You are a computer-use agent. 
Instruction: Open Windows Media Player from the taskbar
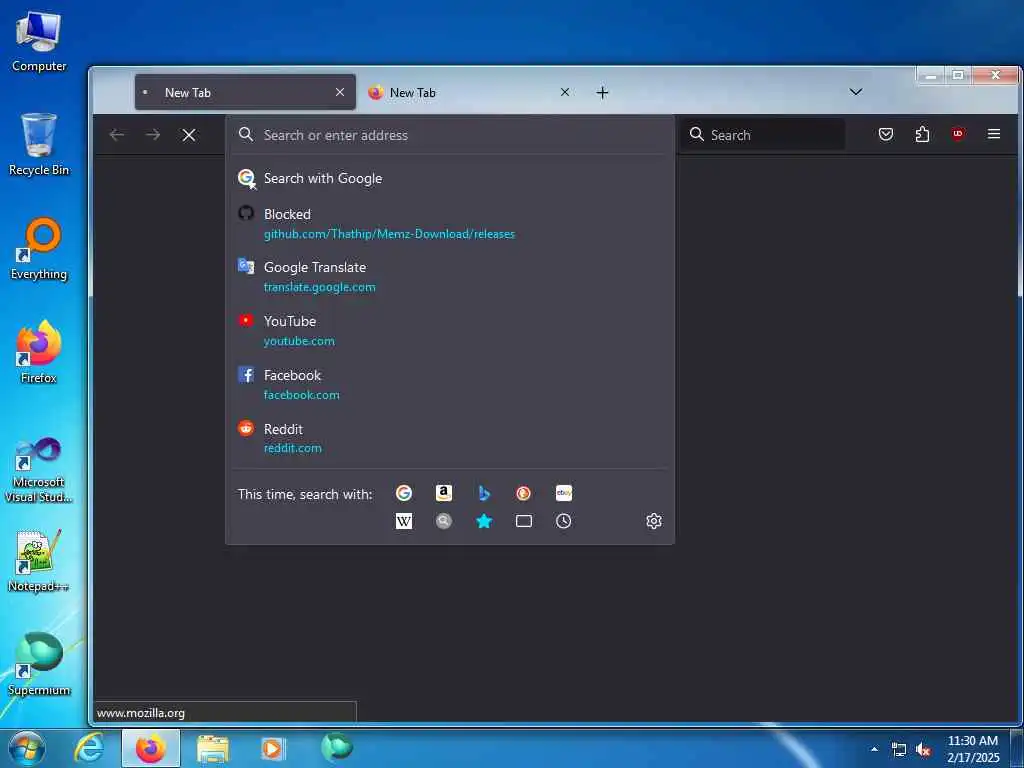(x=273, y=748)
